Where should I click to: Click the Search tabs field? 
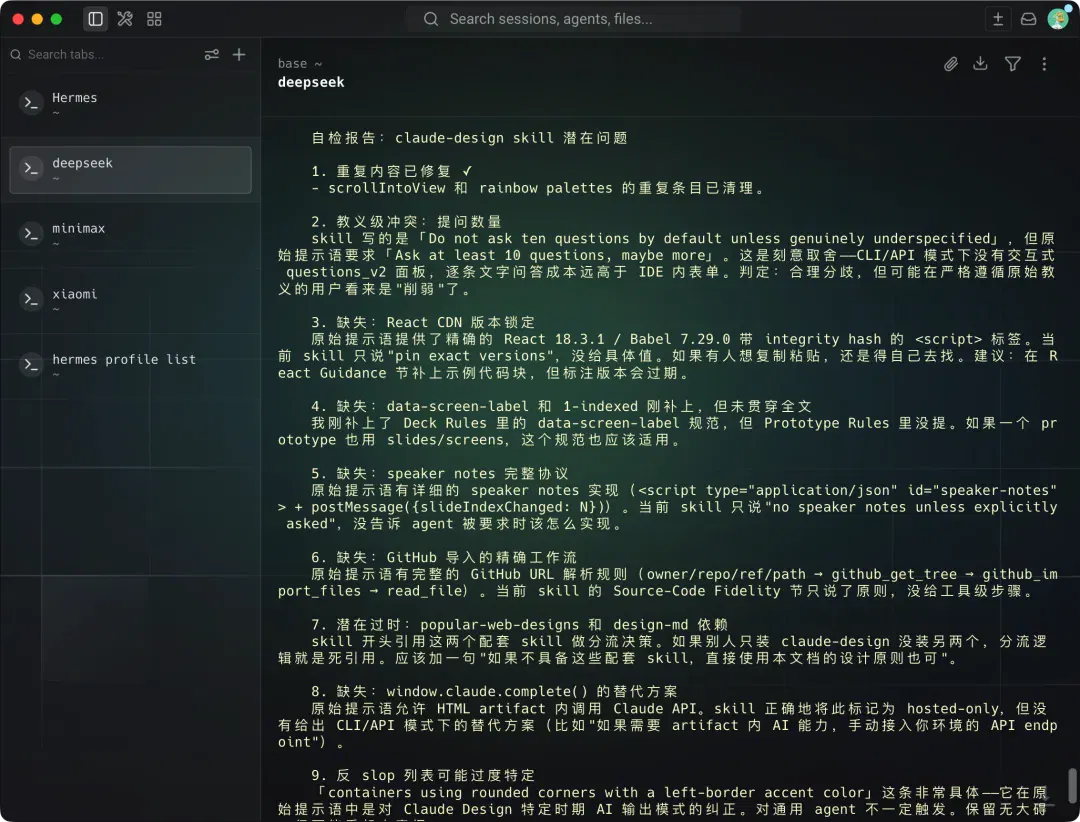coord(103,54)
